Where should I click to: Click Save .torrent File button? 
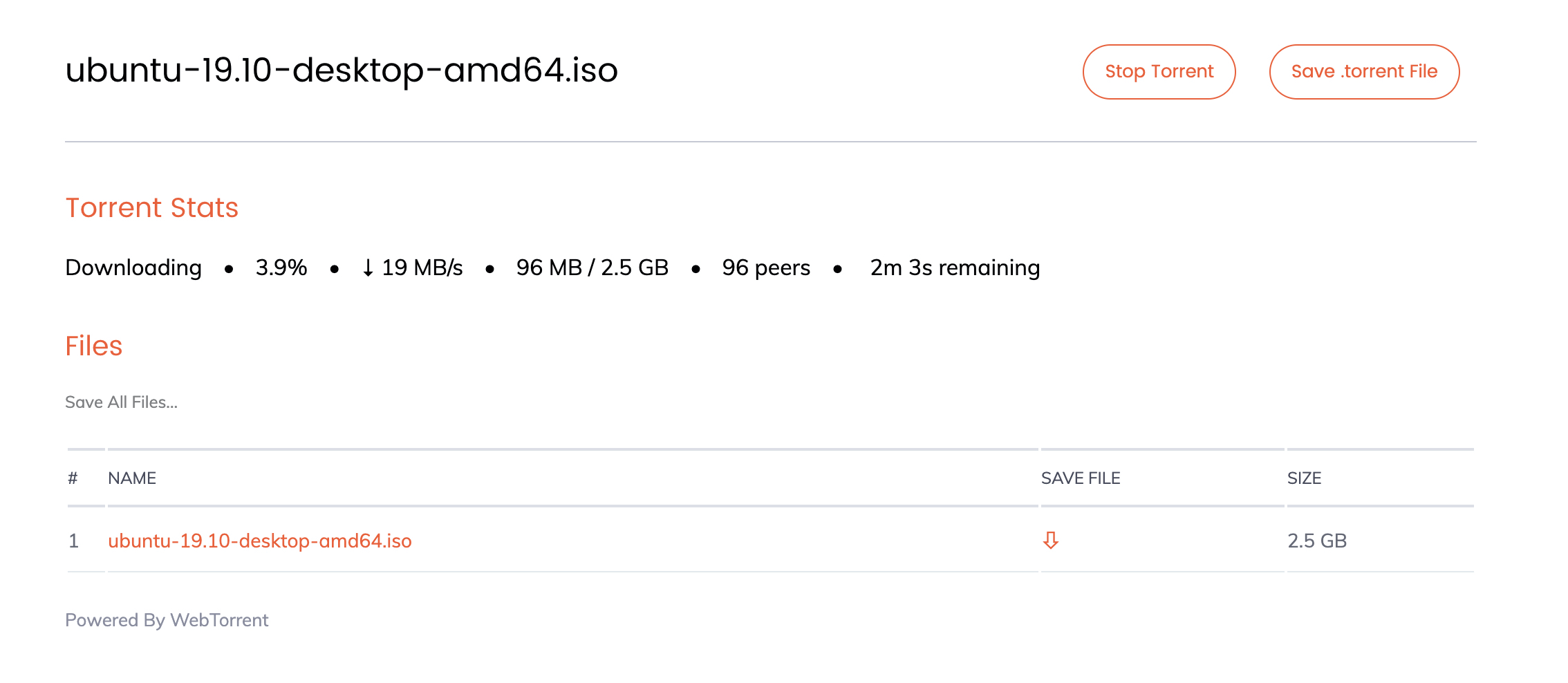click(1363, 72)
